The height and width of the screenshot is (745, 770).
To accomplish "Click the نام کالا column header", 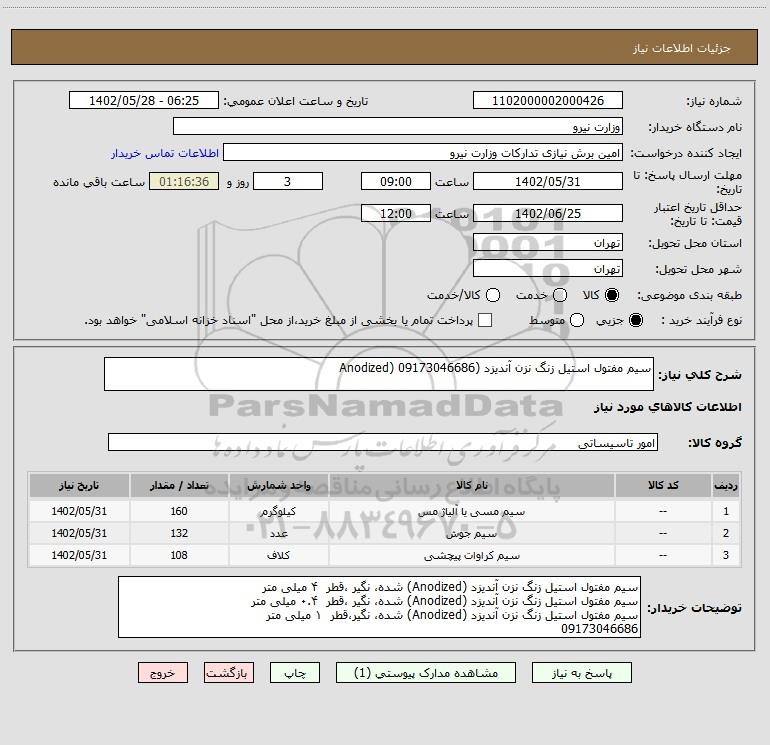I will (x=471, y=485).
